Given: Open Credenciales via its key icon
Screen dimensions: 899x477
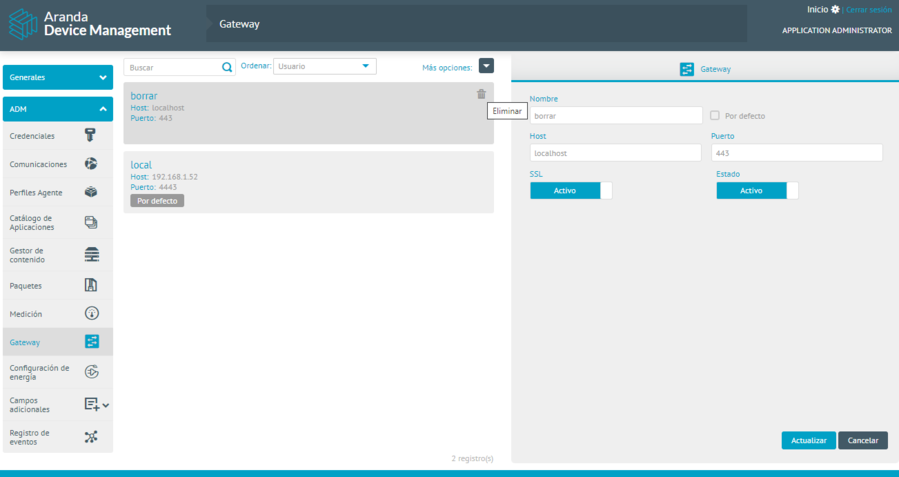Looking at the screenshot, I should click(x=91, y=136).
